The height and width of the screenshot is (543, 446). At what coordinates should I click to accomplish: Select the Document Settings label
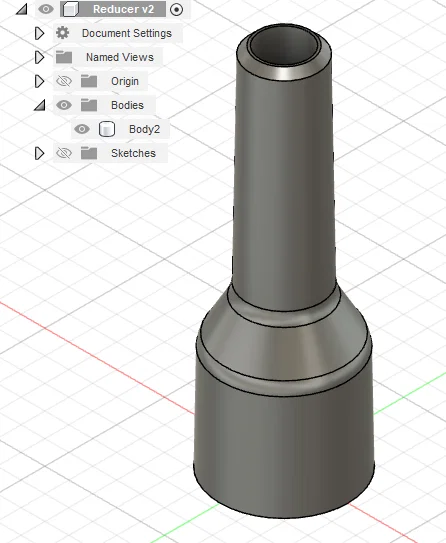coord(127,33)
